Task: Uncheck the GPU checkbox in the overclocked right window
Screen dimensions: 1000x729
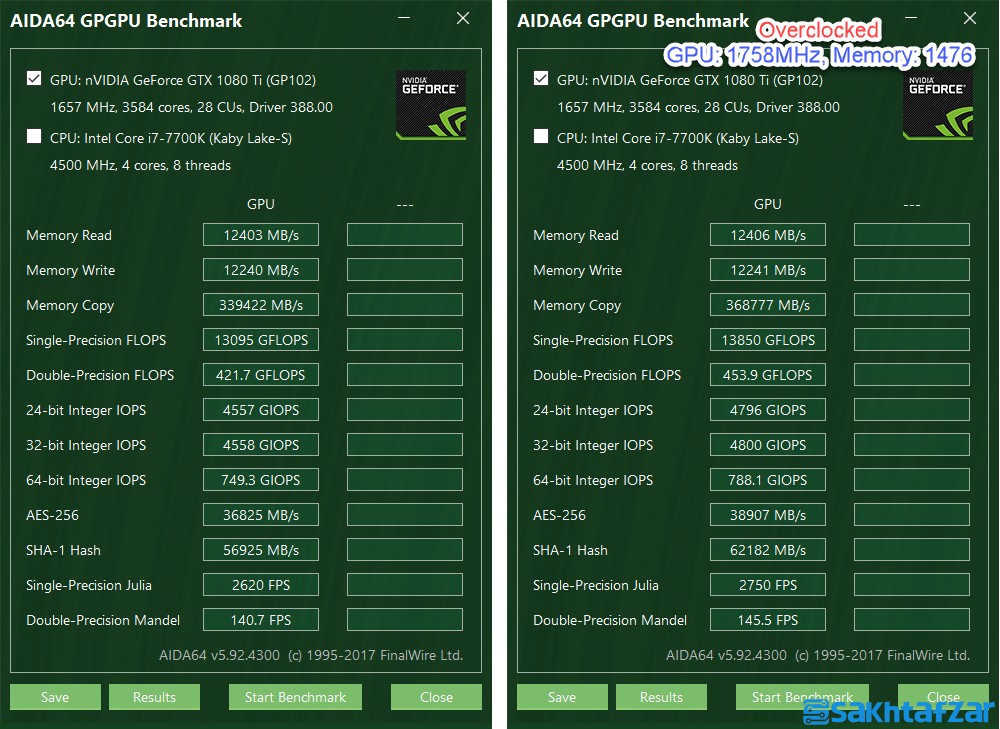Action: [541, 78]
